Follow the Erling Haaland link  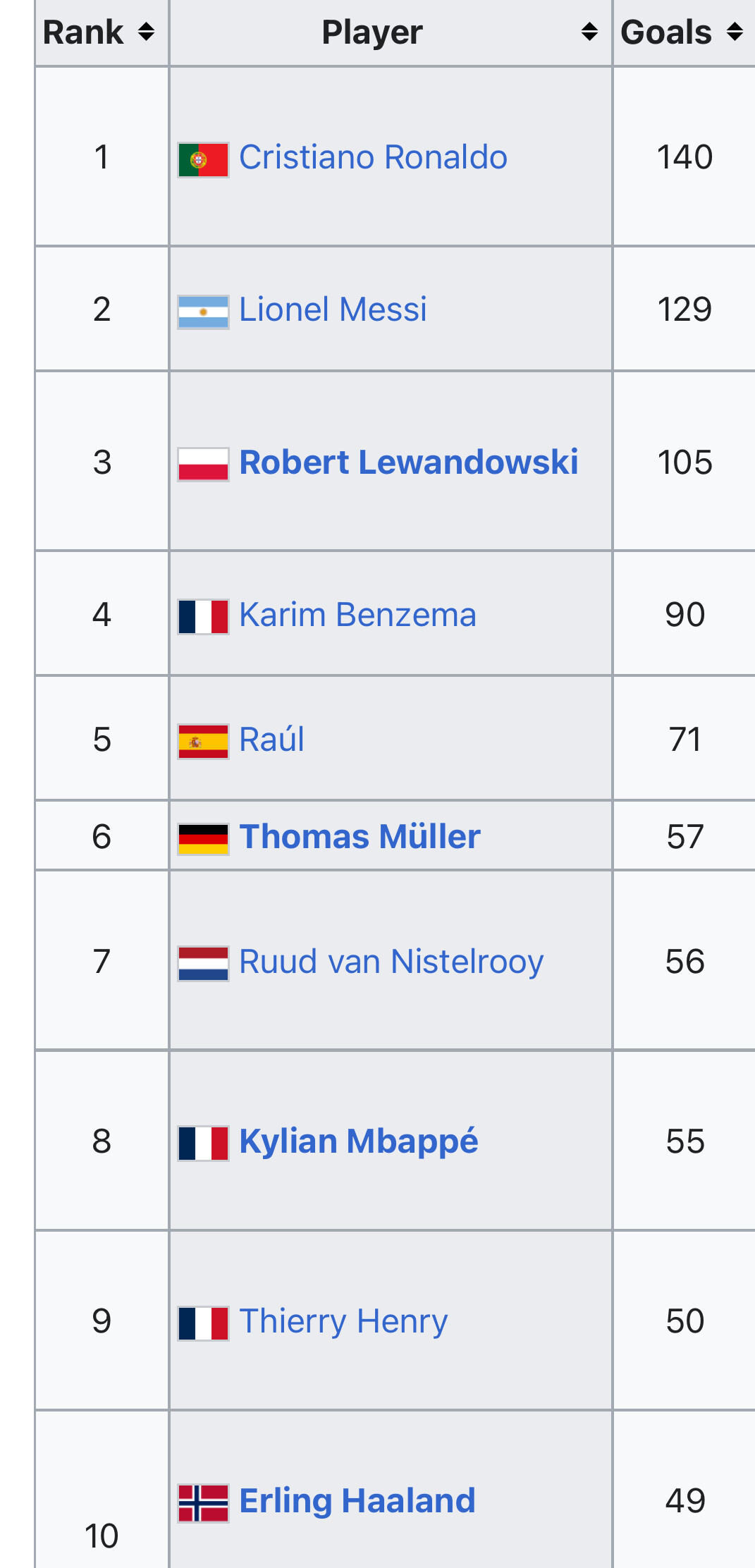click(357, 1501)
